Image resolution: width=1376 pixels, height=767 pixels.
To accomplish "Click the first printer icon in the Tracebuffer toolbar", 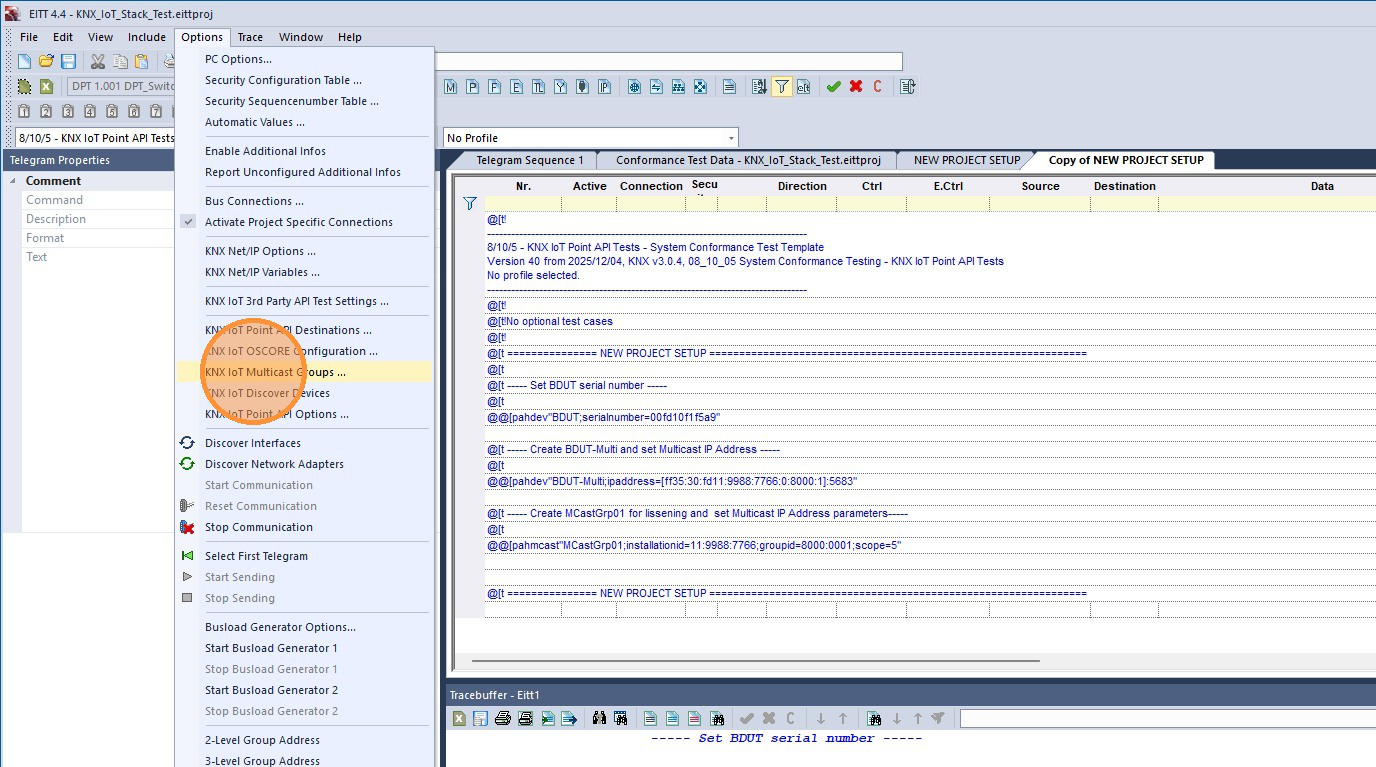I will coord(503,718).
